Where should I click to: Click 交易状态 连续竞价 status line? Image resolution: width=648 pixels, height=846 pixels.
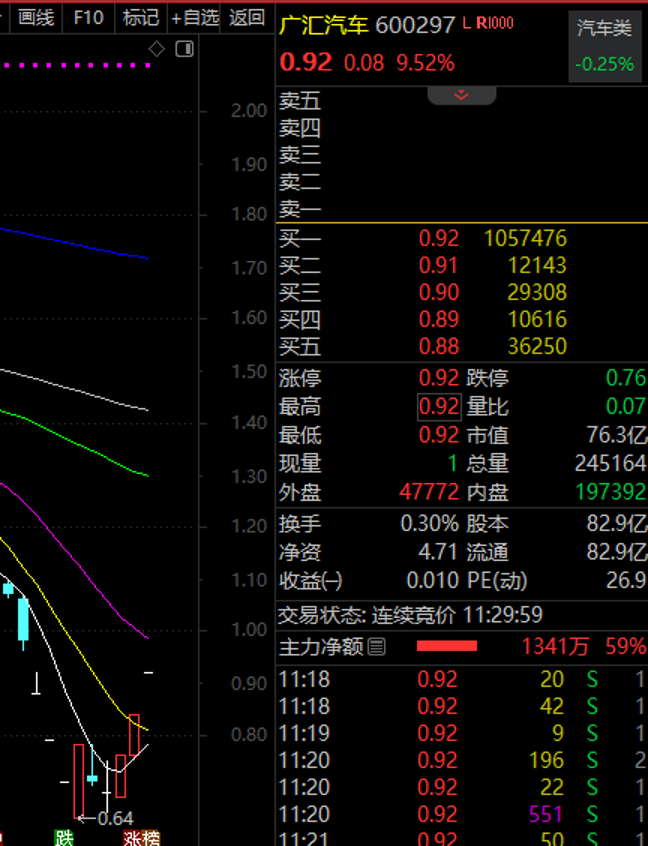coord(410,615)
